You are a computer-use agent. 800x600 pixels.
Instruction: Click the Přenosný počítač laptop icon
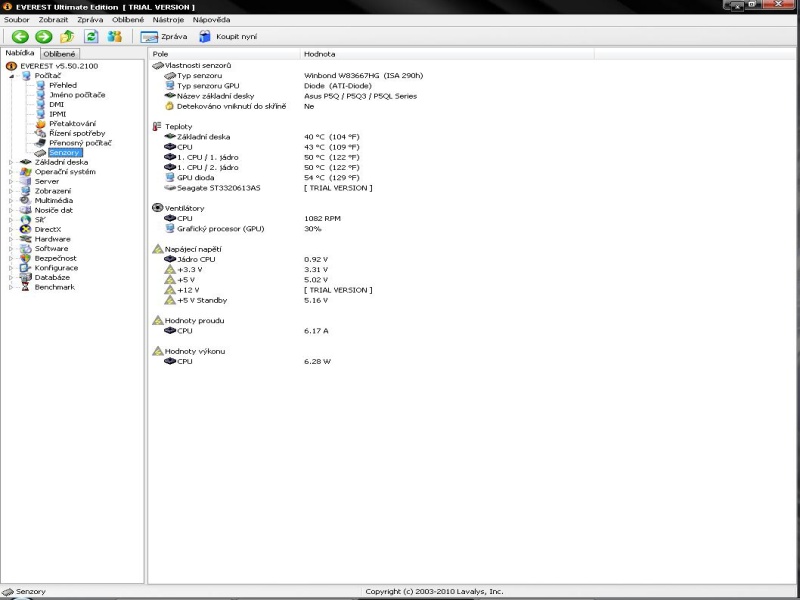tap(40, 143)
